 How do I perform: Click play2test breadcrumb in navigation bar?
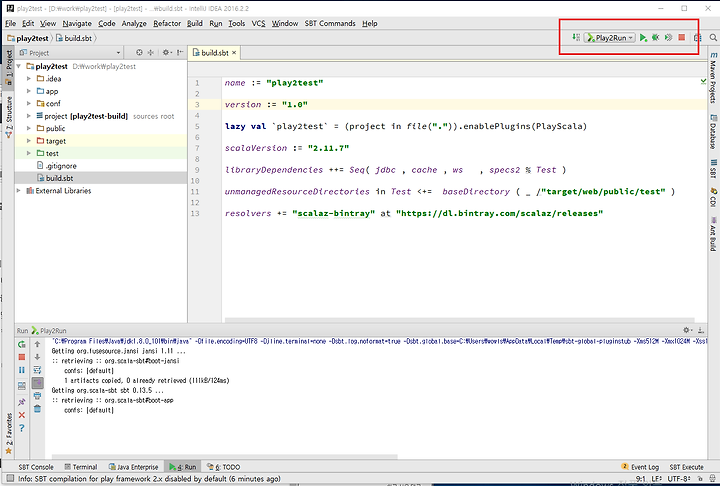[28, 38]
